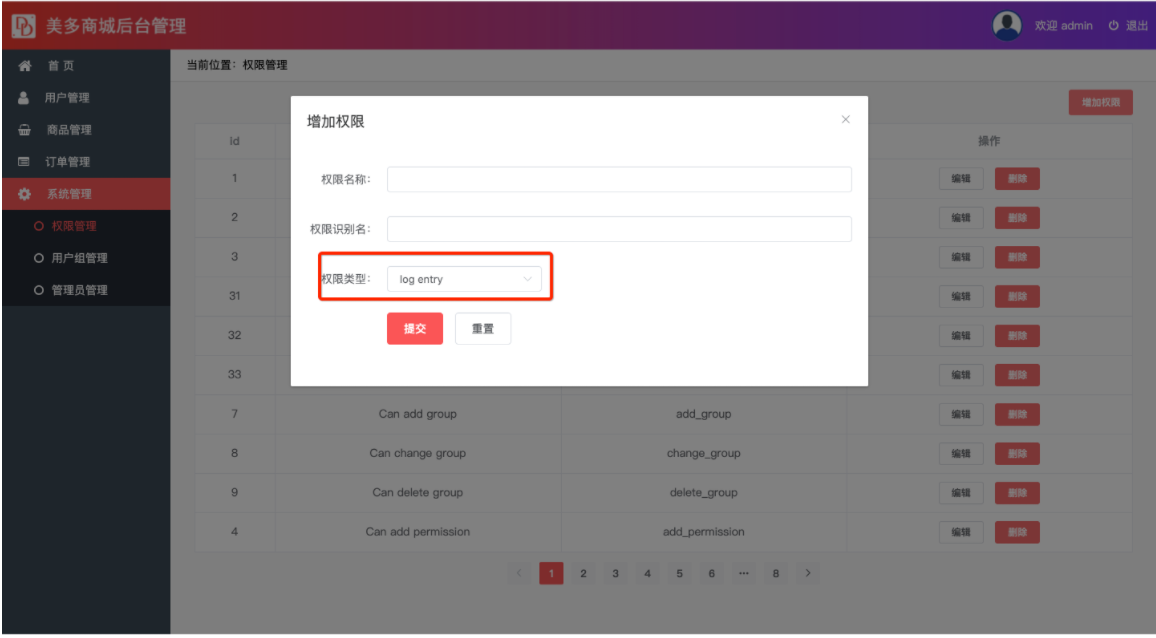Screen dimensions: 1156x638
Task: Delete the row with id 3
Action: 1017,257
